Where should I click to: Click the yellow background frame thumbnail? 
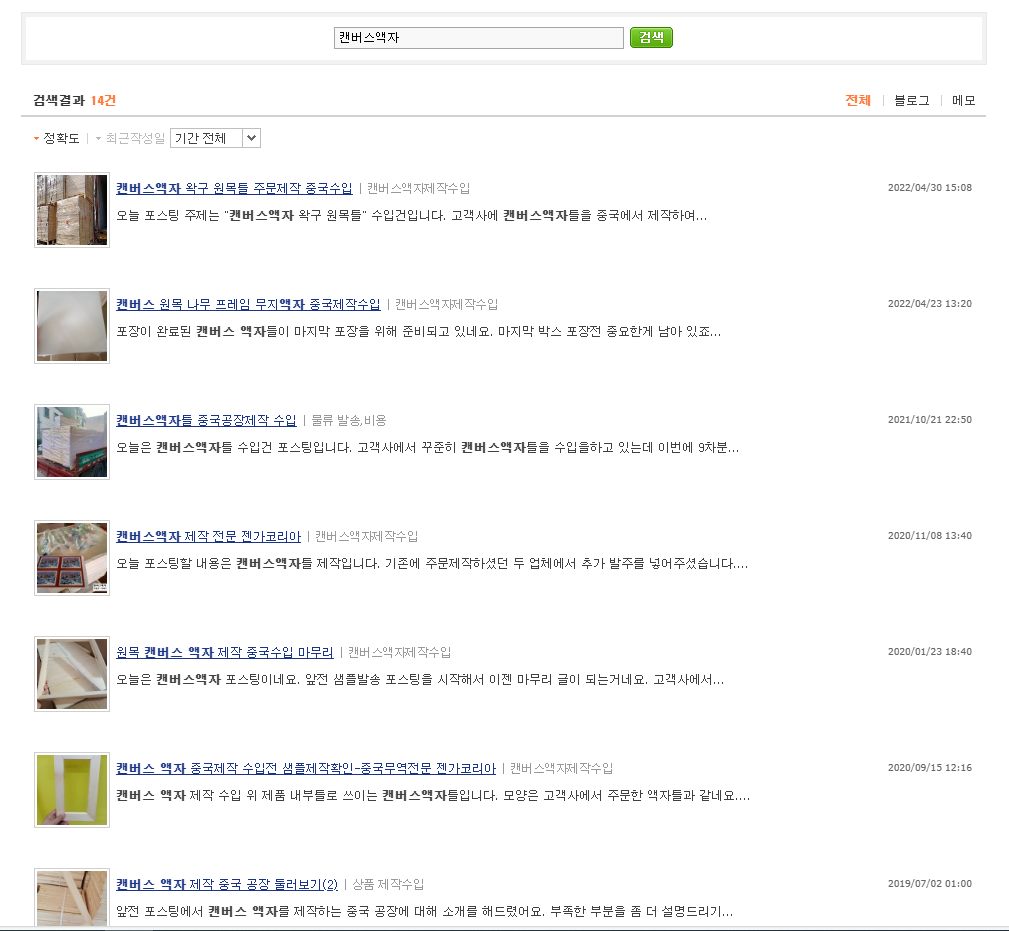click(72, 790)
